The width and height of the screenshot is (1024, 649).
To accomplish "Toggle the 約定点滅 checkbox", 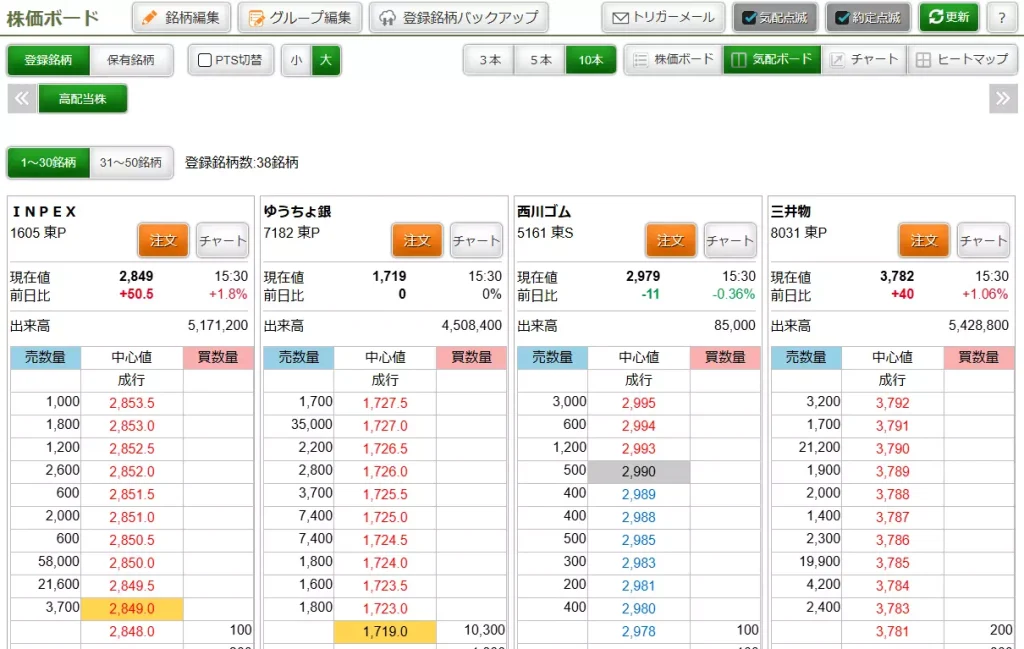I will click(842, 18).
